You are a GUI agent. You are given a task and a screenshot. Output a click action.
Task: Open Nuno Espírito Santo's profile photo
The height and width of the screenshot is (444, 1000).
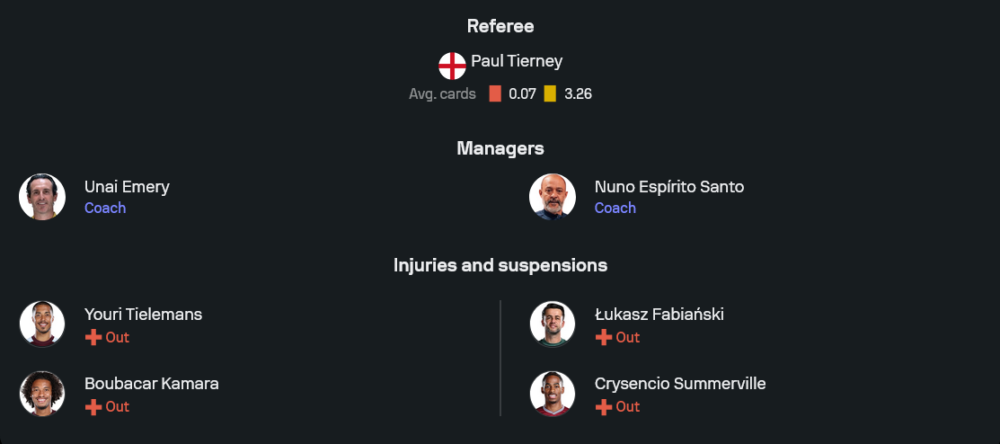552,197
